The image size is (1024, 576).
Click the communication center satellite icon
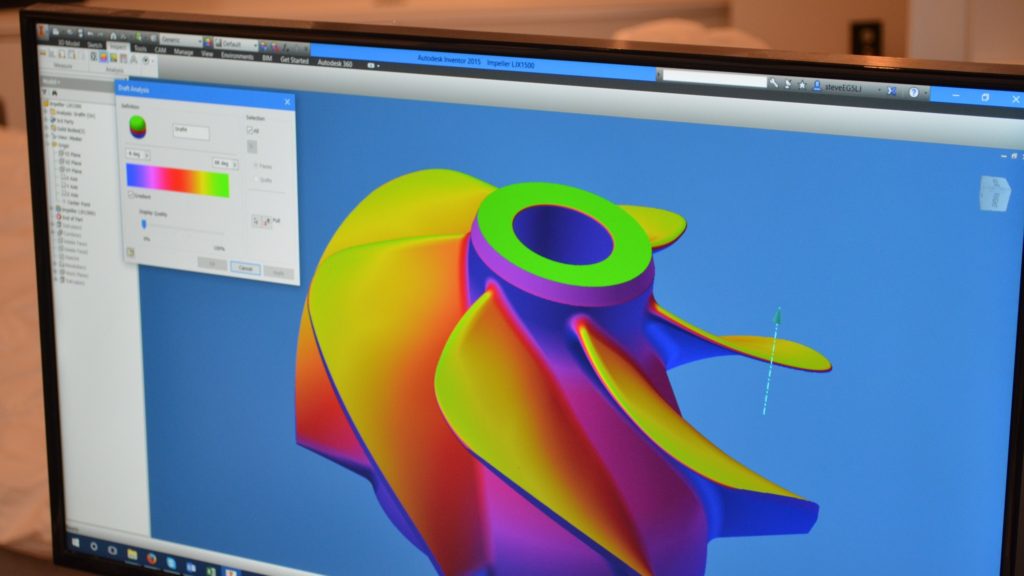click(x=788, y=84)
